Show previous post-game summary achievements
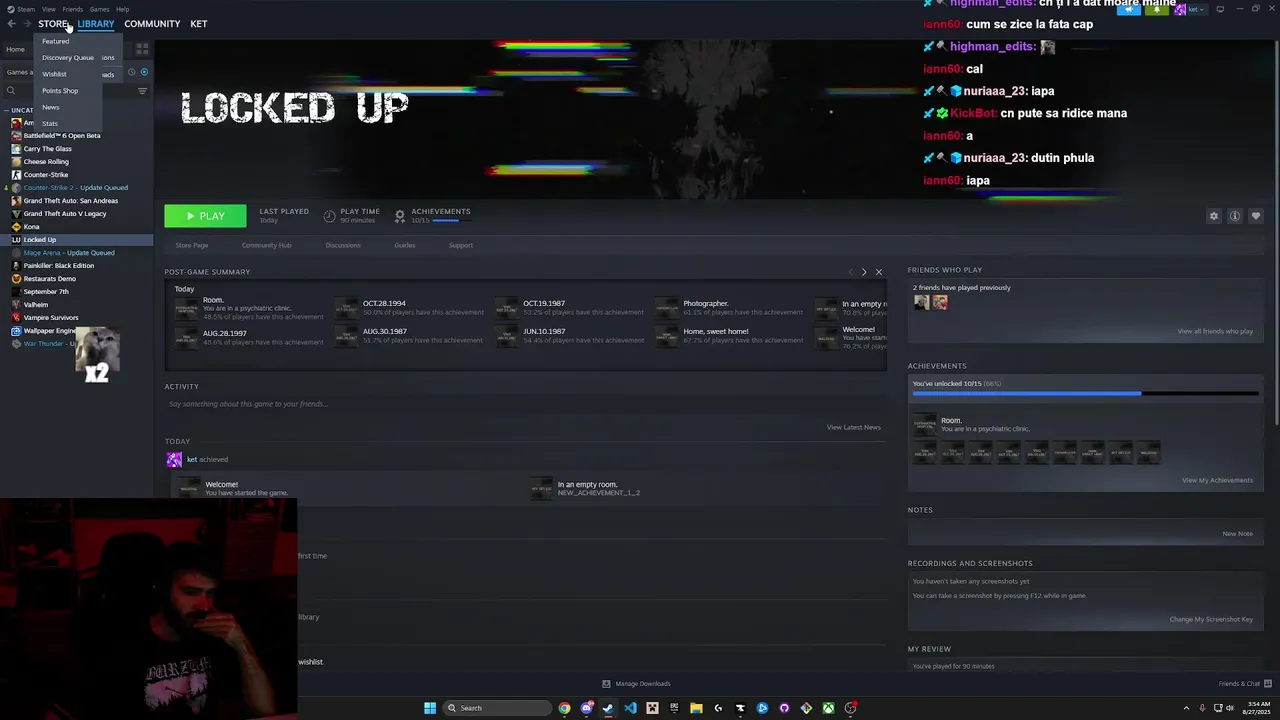Viewport: 1280px width, 720px height. pos(851,272)
